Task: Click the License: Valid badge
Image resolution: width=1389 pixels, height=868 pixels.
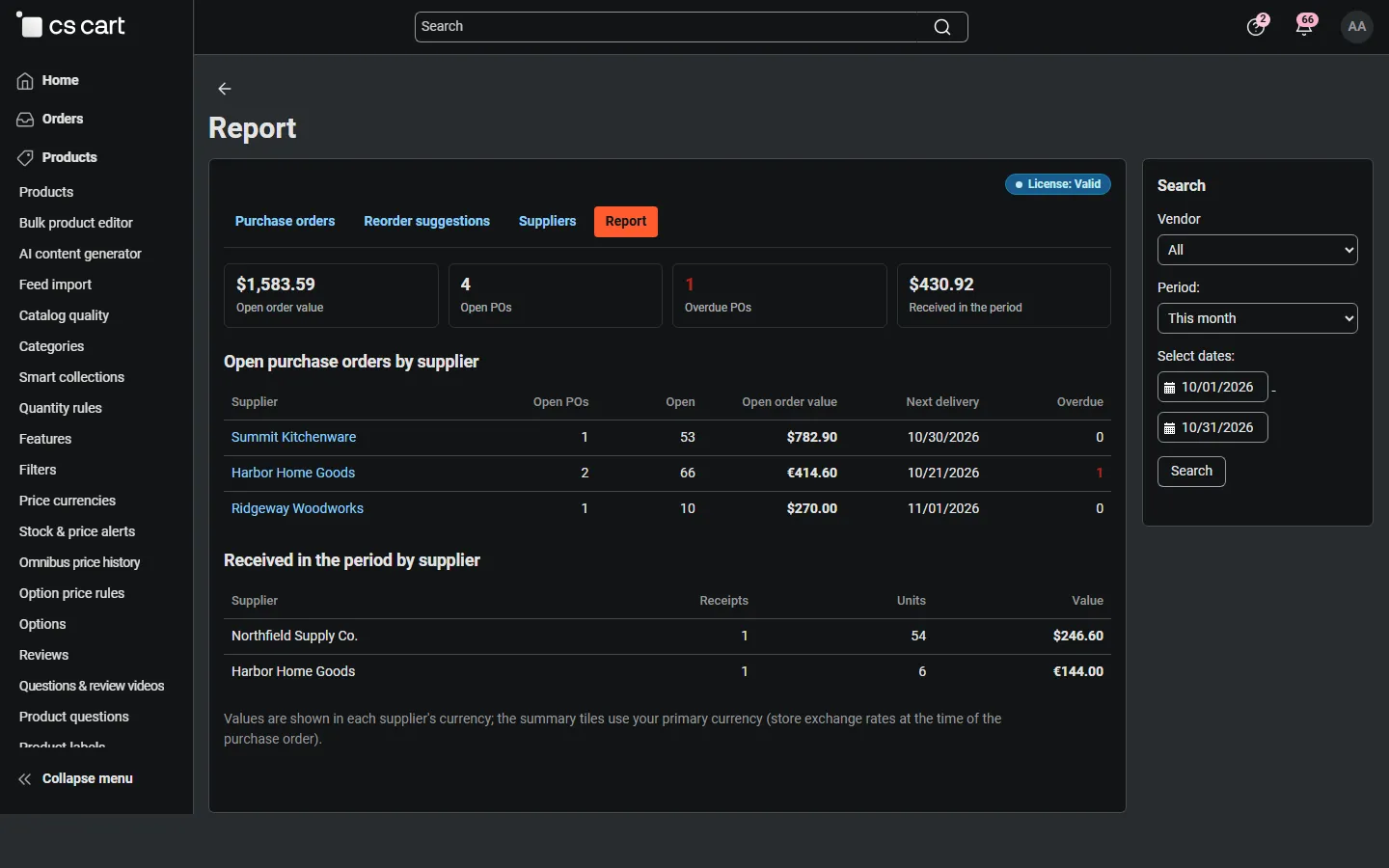Action: (1058, 184)
